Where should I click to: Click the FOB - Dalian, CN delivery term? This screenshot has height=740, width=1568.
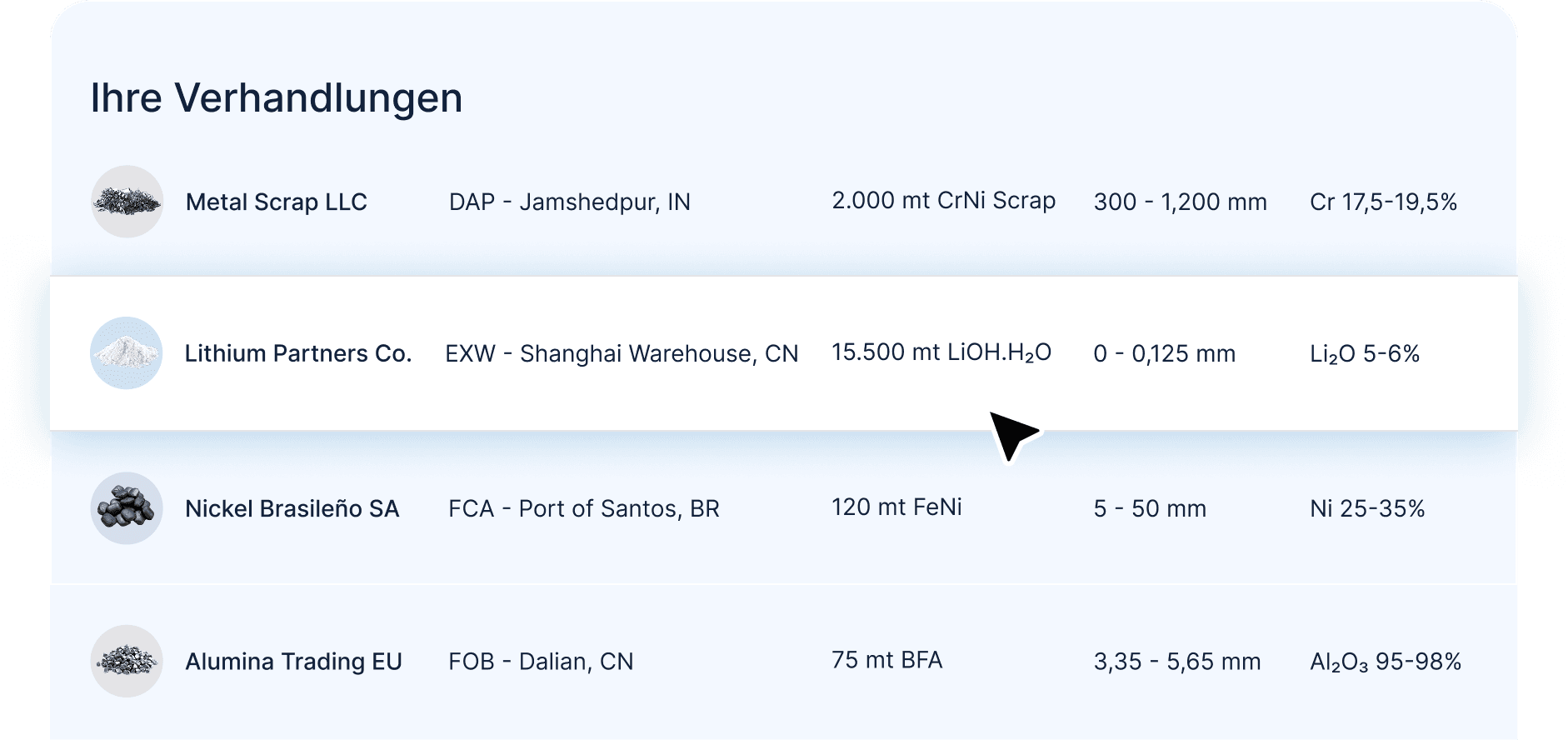[x=541, y=662]
